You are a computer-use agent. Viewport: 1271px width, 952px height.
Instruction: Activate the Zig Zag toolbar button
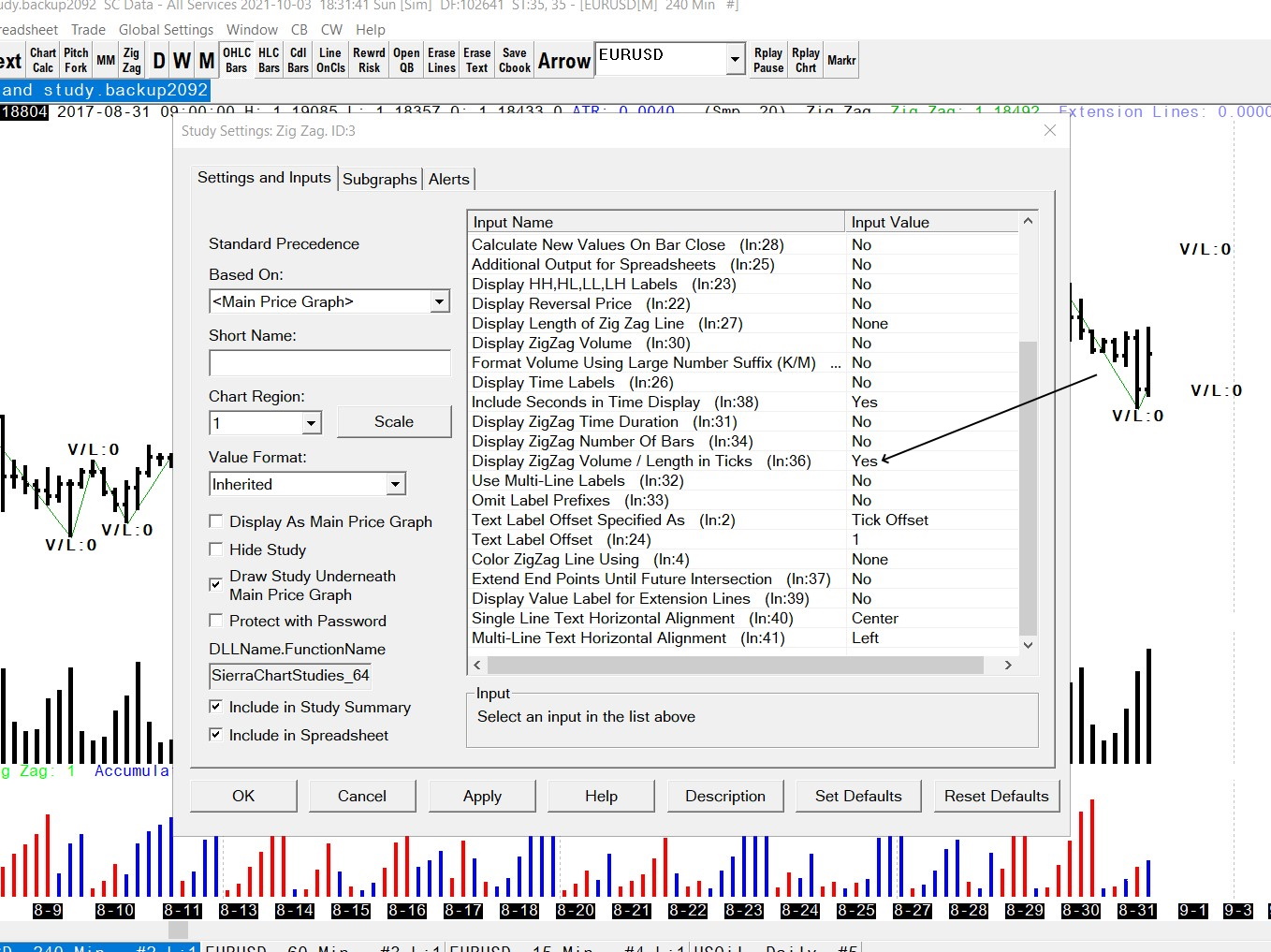coord(132,60)
